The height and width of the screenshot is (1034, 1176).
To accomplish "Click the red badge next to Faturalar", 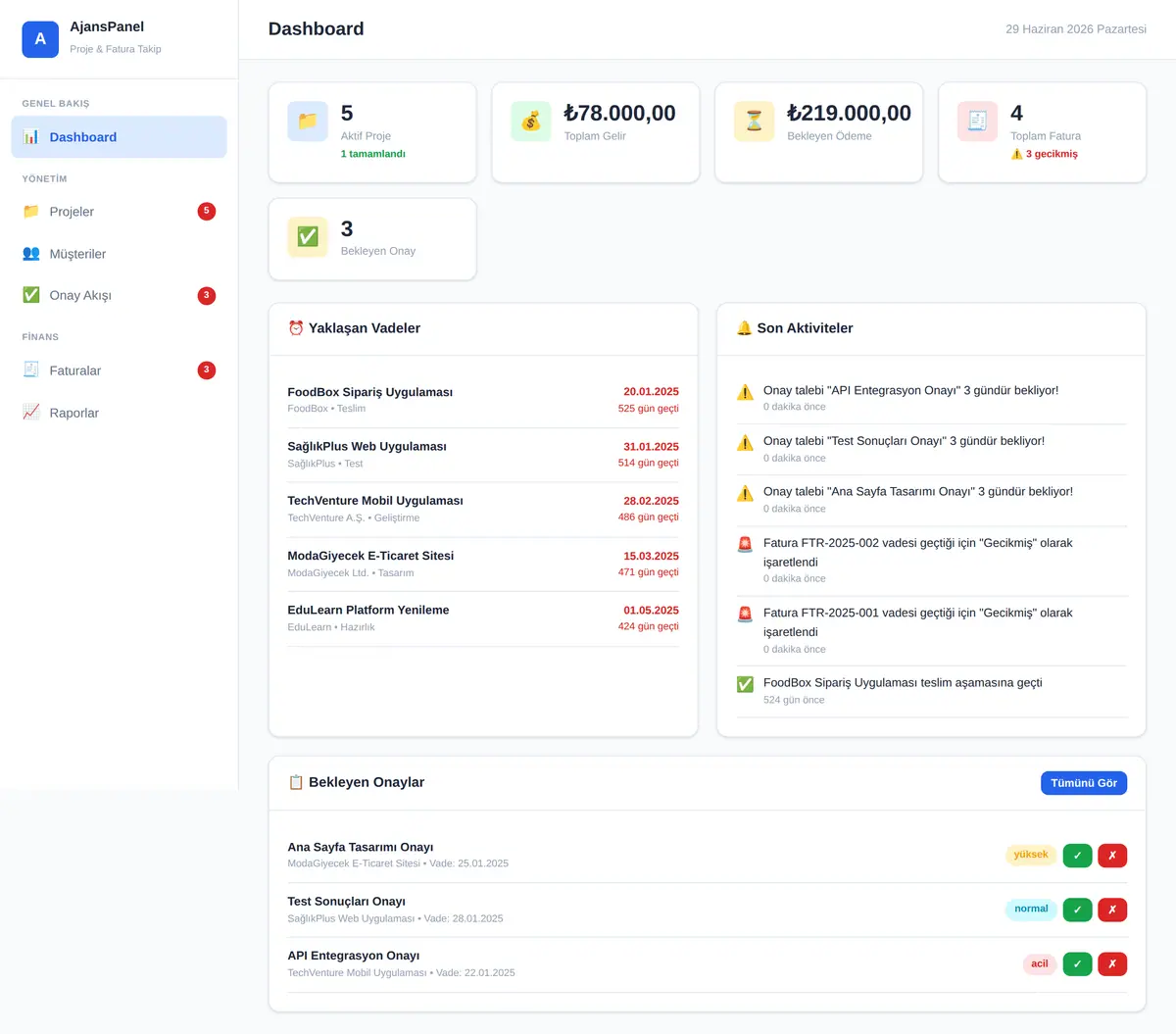I will click(207, 369).
